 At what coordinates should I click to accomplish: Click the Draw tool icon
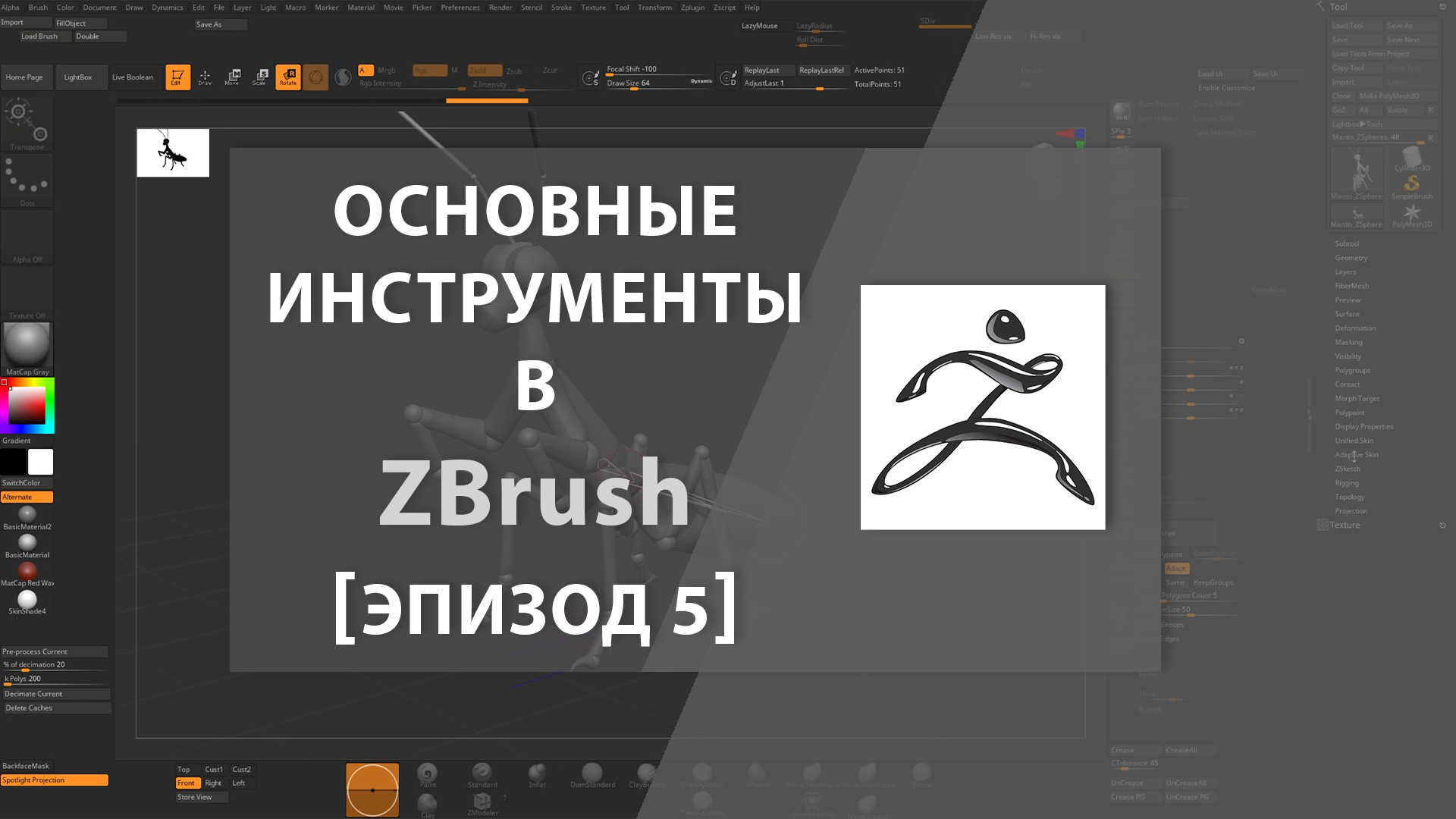pos(204,77)
